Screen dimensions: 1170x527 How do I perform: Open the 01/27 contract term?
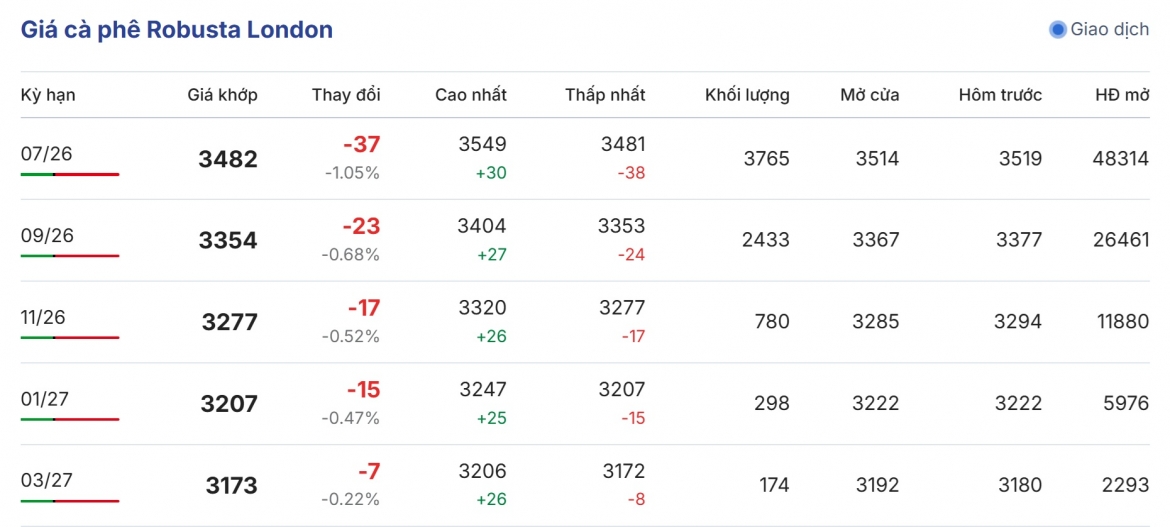click(46, 399)
